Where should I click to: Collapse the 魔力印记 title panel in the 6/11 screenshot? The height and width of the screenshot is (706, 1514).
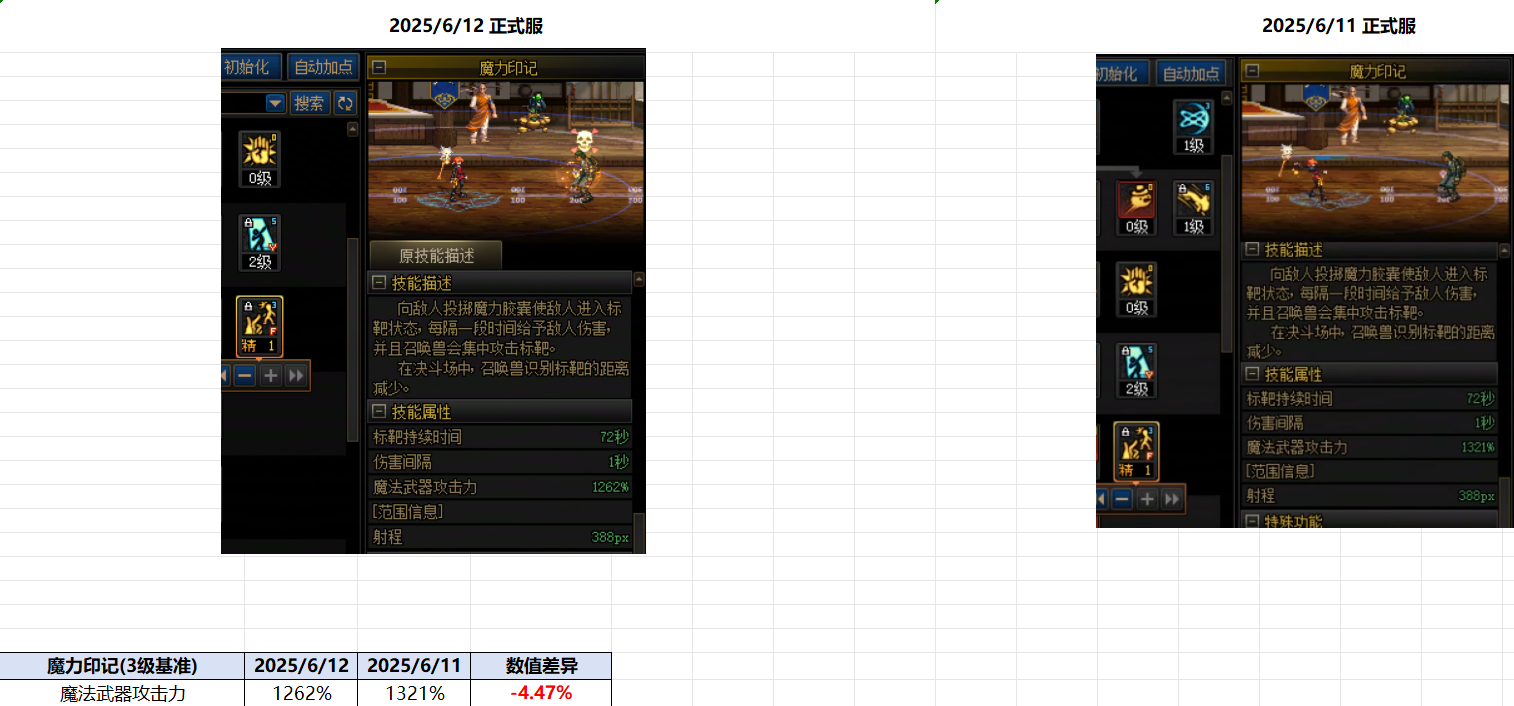pyautogui.click(x=1253, y=71)
